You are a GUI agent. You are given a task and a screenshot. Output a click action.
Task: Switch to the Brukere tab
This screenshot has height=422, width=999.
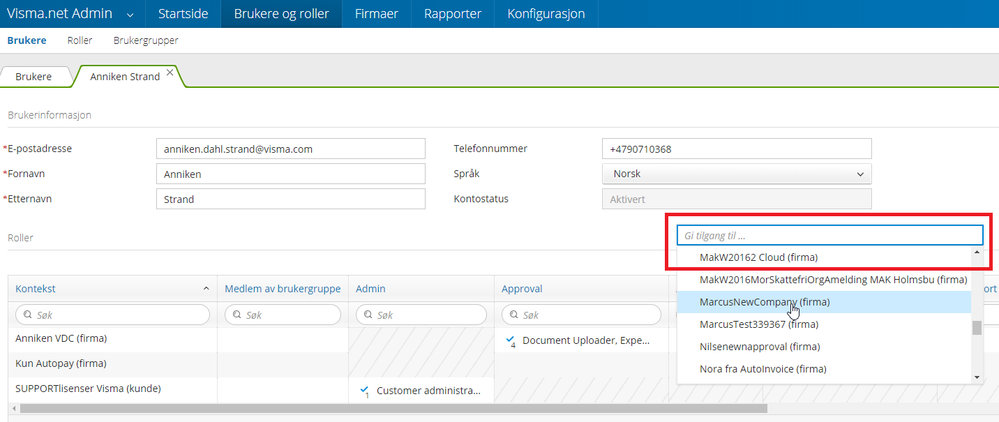coord(34,76)
